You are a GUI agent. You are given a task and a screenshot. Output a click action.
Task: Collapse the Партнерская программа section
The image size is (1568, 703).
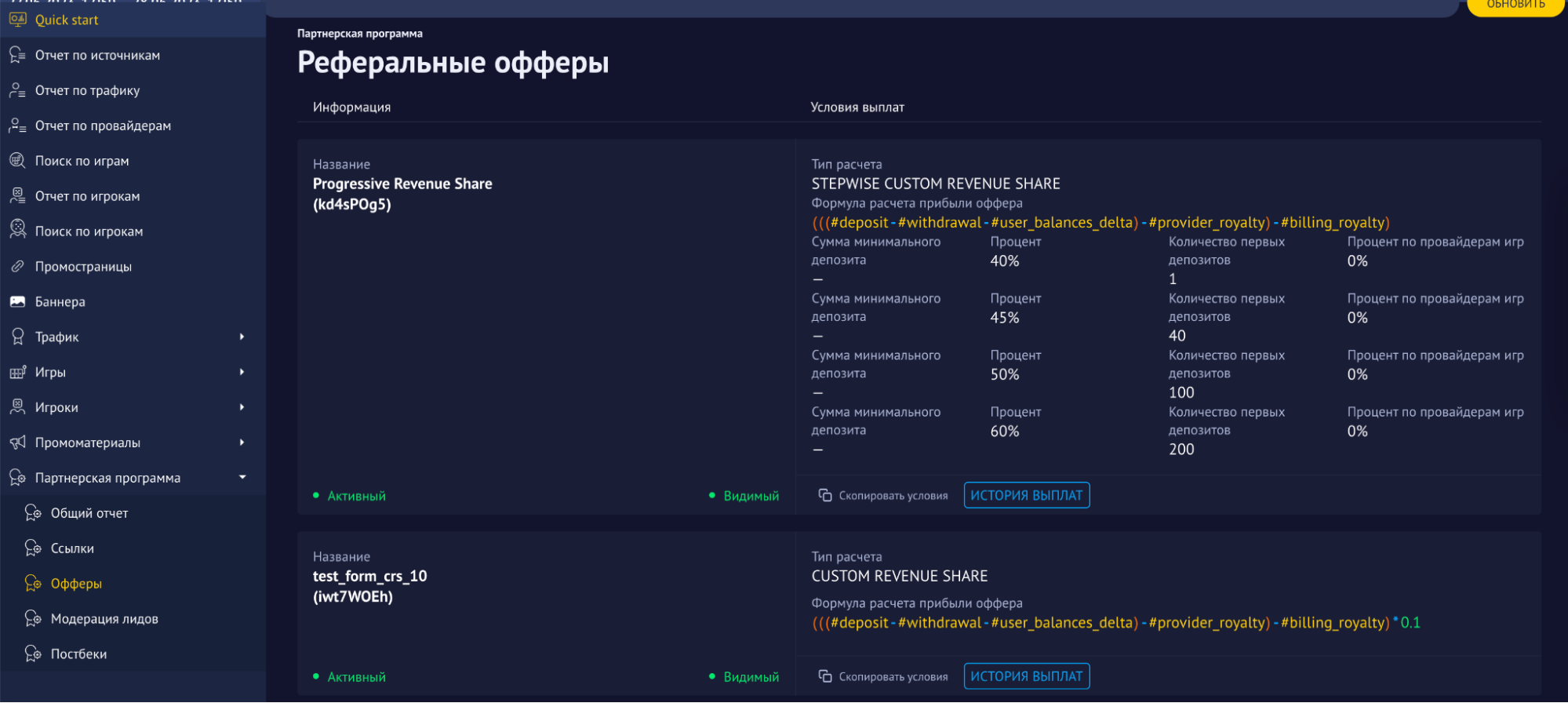coord(242,477)
